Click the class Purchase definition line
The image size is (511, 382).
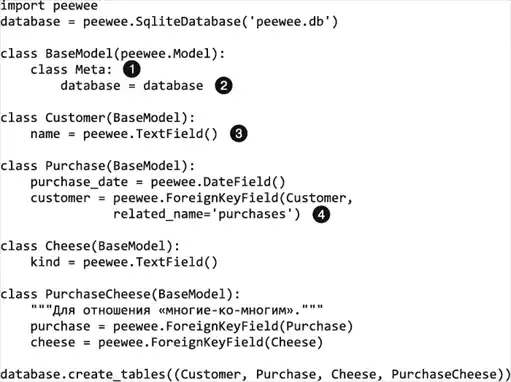point(98,166)
